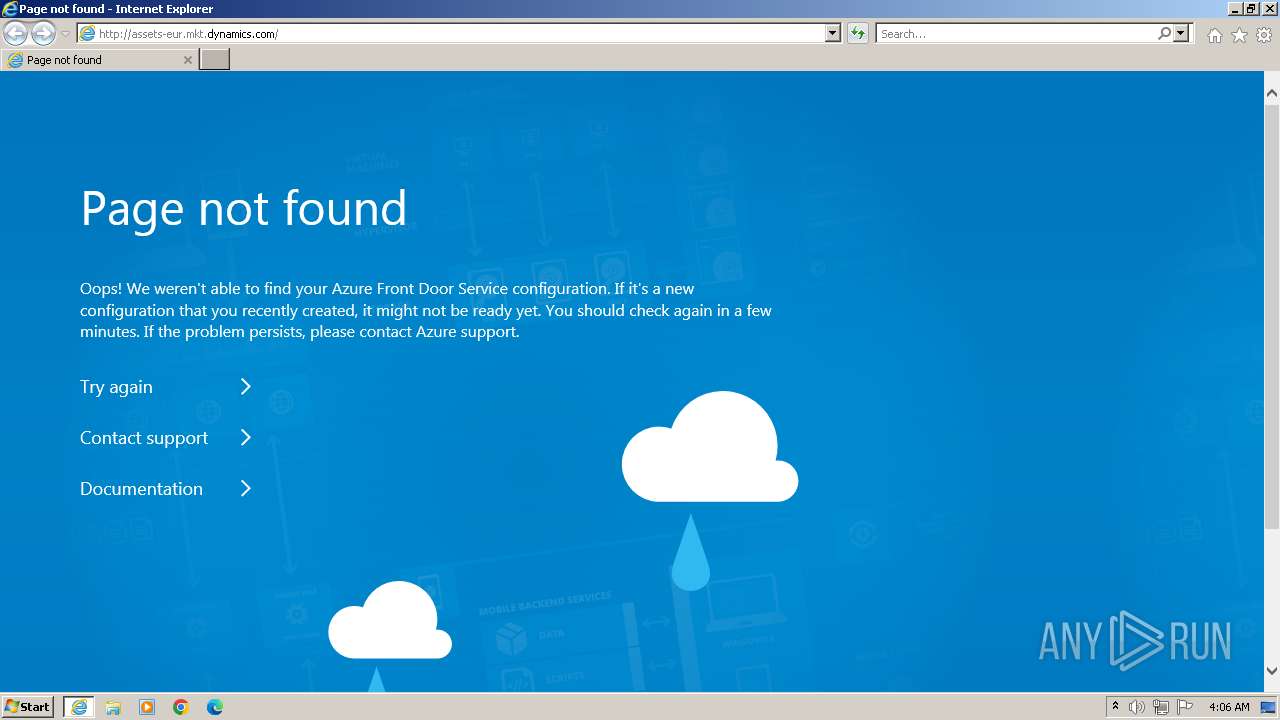Open media player taskbar icon
The image size is (1280, 720).
pyautogui.click(x=147, y=707)
